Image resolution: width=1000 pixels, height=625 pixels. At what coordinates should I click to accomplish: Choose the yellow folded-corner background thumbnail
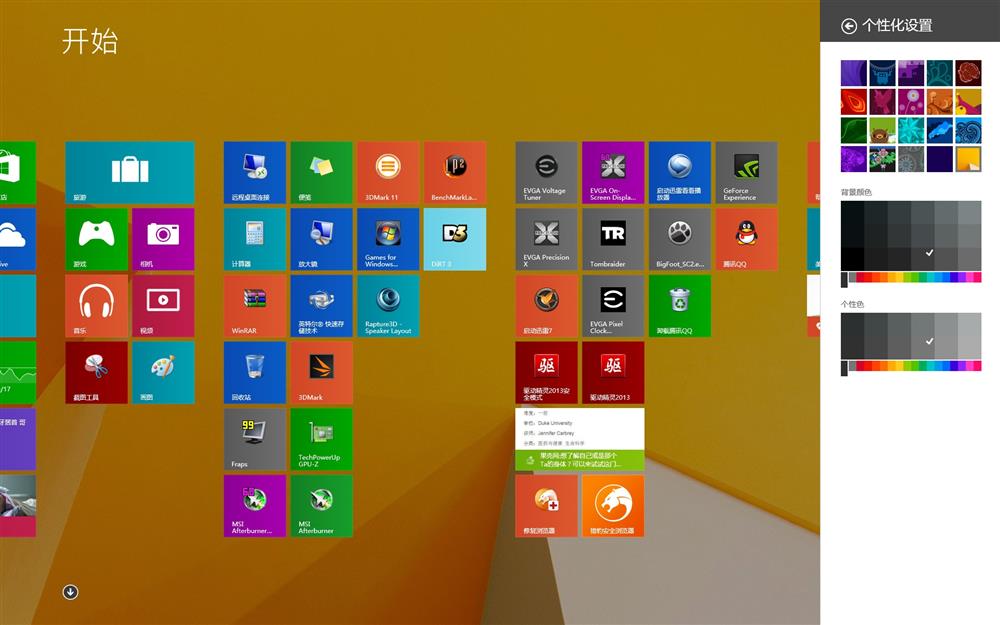pyautogui.click(x=968, y=159)
